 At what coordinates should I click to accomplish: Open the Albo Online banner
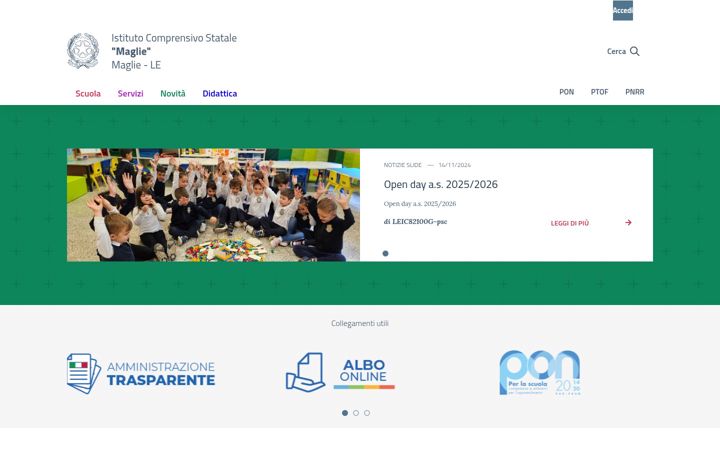(x=340, y=372)
